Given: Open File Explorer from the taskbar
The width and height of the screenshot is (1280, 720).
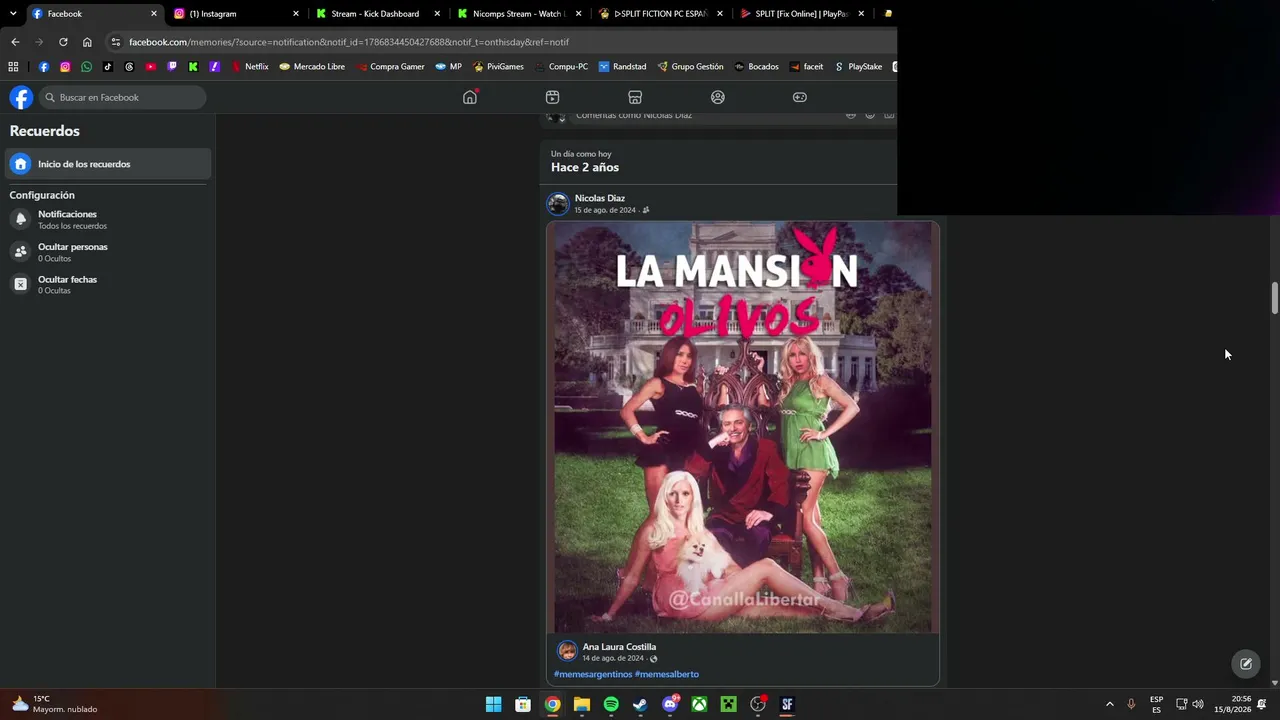Looking at the screenshot, I should 581,704.
